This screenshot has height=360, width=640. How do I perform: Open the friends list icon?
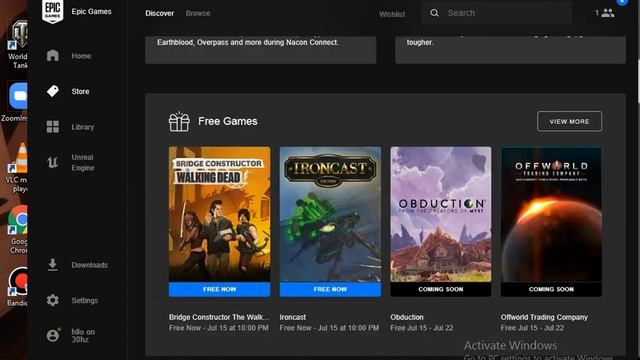[x=608, y=13]
